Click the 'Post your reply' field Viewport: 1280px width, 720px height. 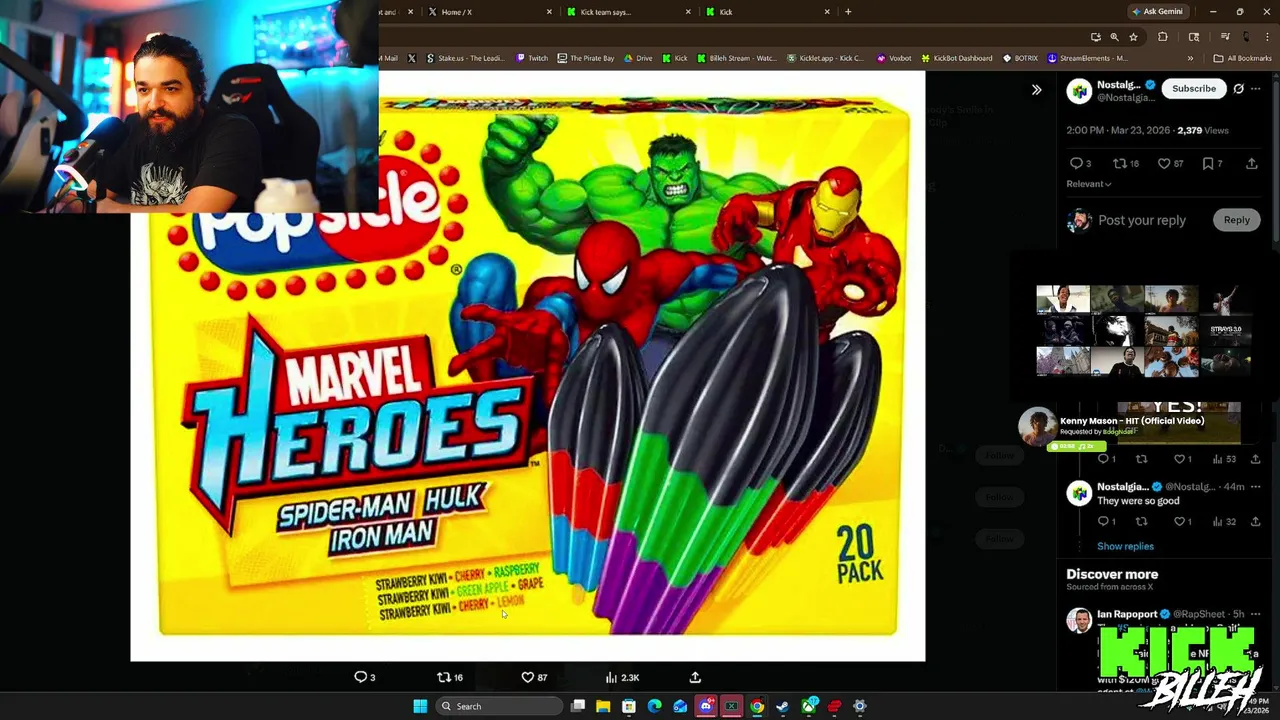pos(1142,220)
